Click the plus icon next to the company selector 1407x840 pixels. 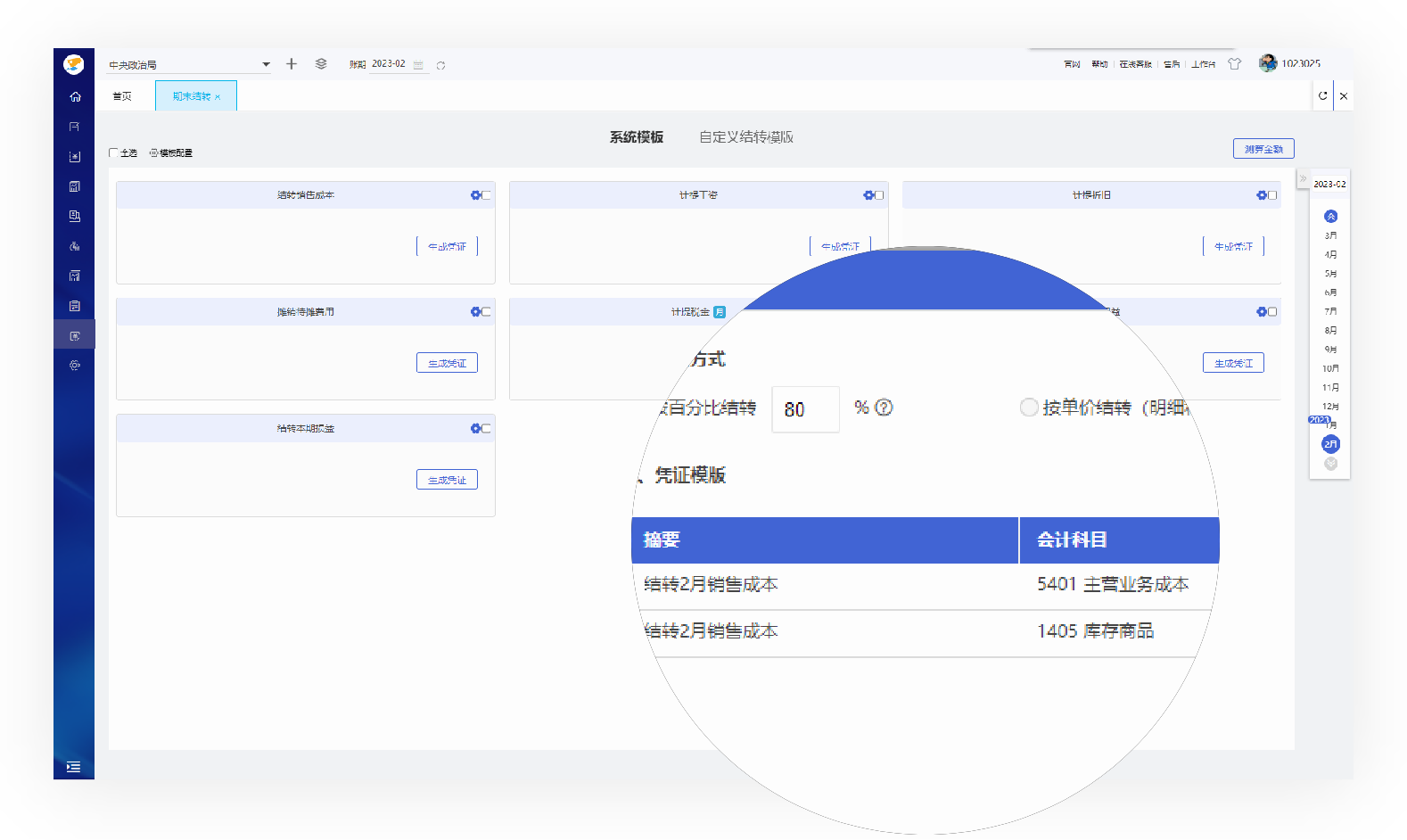point(291,63)
